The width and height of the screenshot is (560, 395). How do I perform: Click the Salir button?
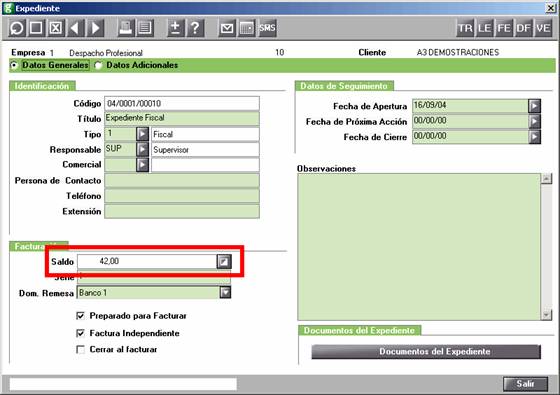pos(525,384)
